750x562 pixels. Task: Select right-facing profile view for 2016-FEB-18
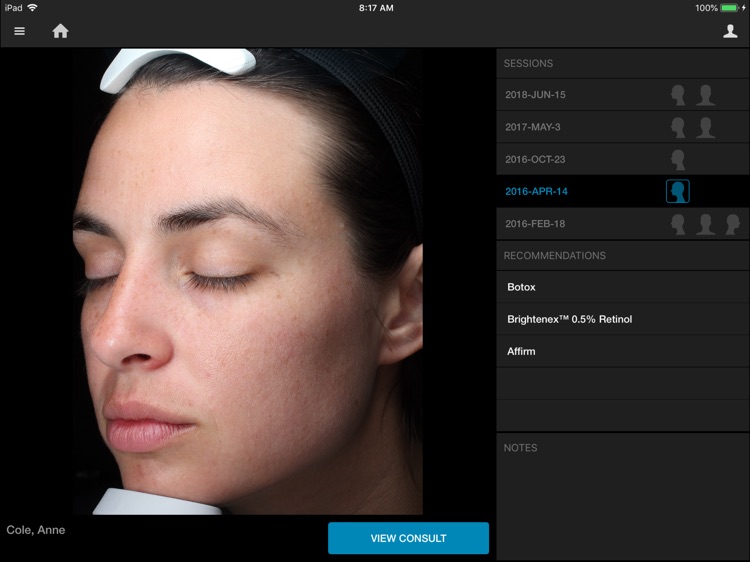pos(733,224)
